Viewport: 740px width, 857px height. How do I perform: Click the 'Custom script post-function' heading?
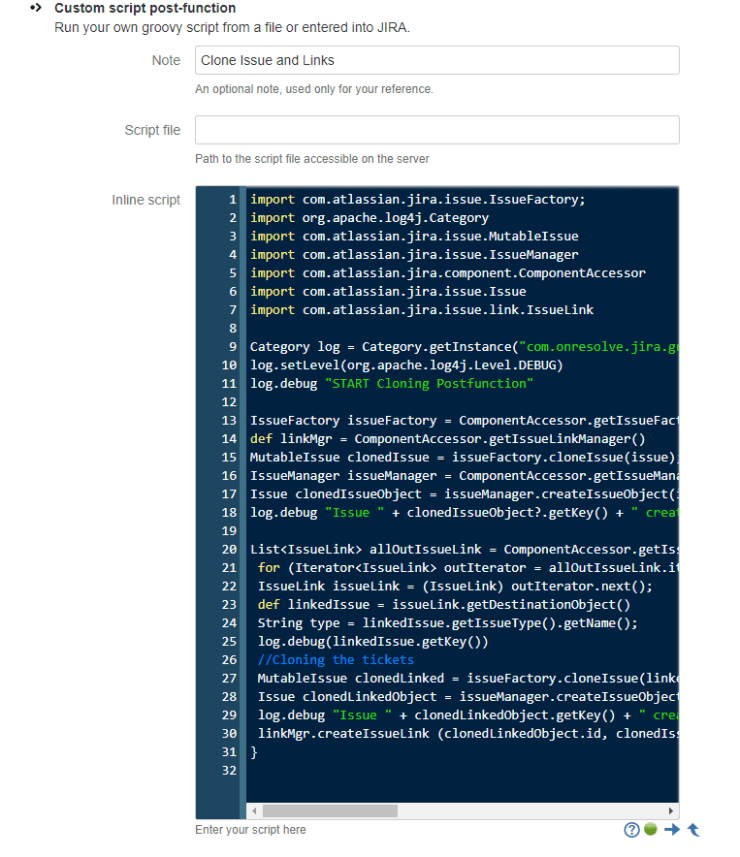[145, 8]
